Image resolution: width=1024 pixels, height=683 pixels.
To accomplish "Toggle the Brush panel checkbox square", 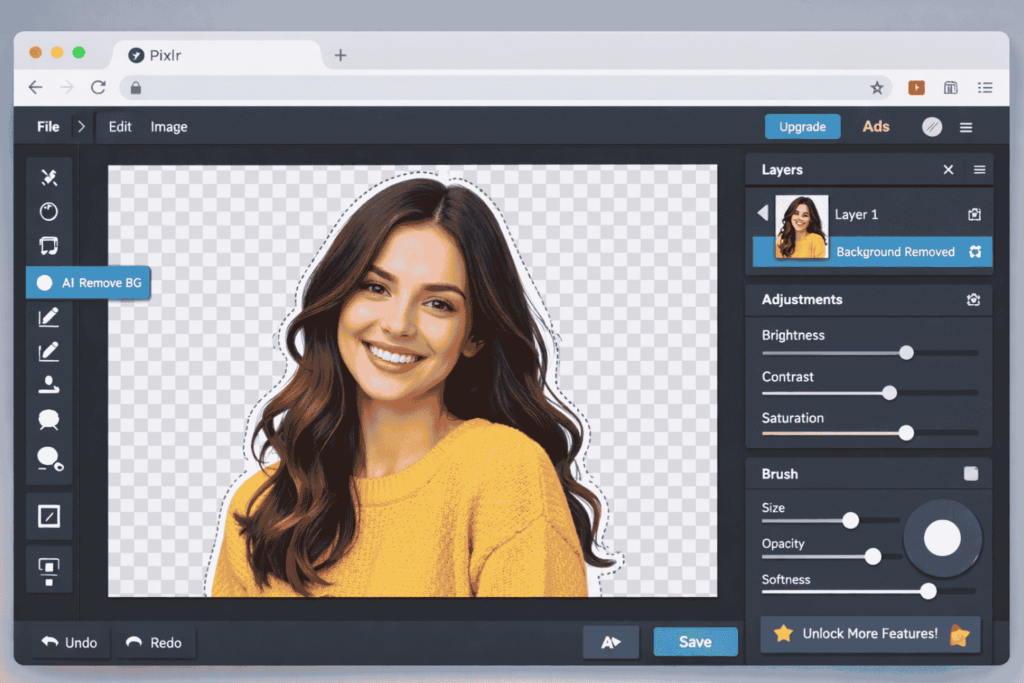I will (x=970, y=474).
